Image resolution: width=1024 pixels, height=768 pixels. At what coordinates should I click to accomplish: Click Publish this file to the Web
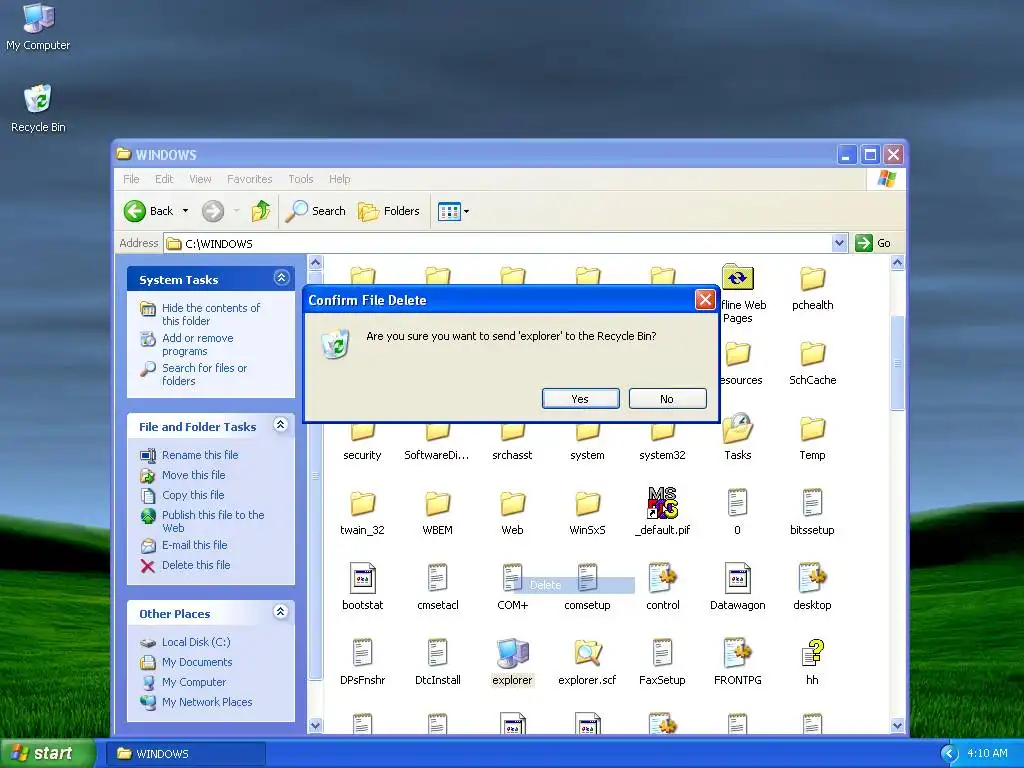coord(213,521)
